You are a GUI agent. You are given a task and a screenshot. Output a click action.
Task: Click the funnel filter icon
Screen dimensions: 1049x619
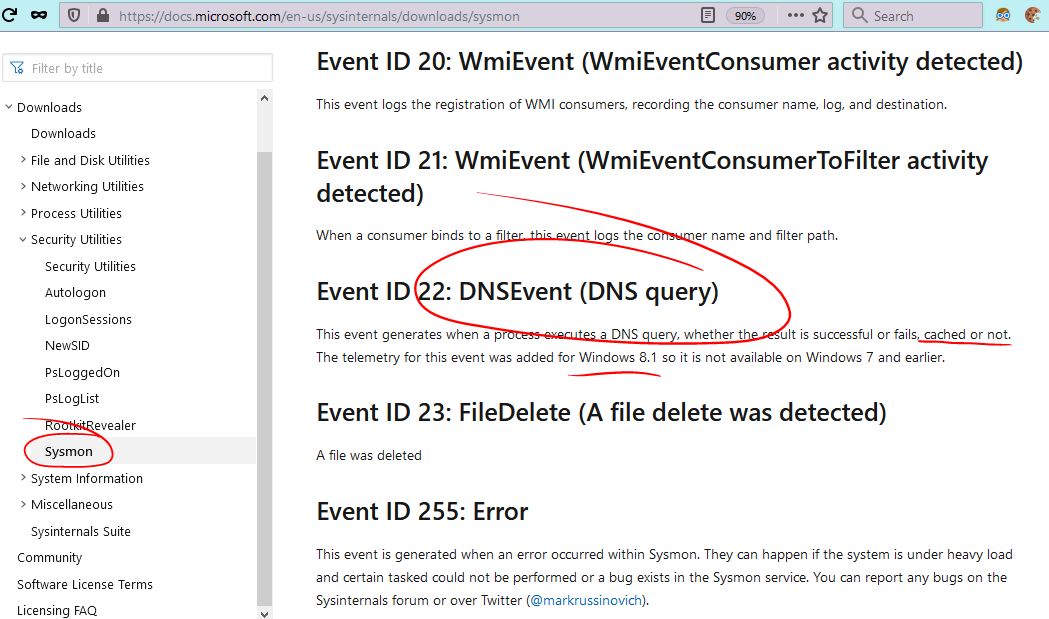tap(17, 68)
